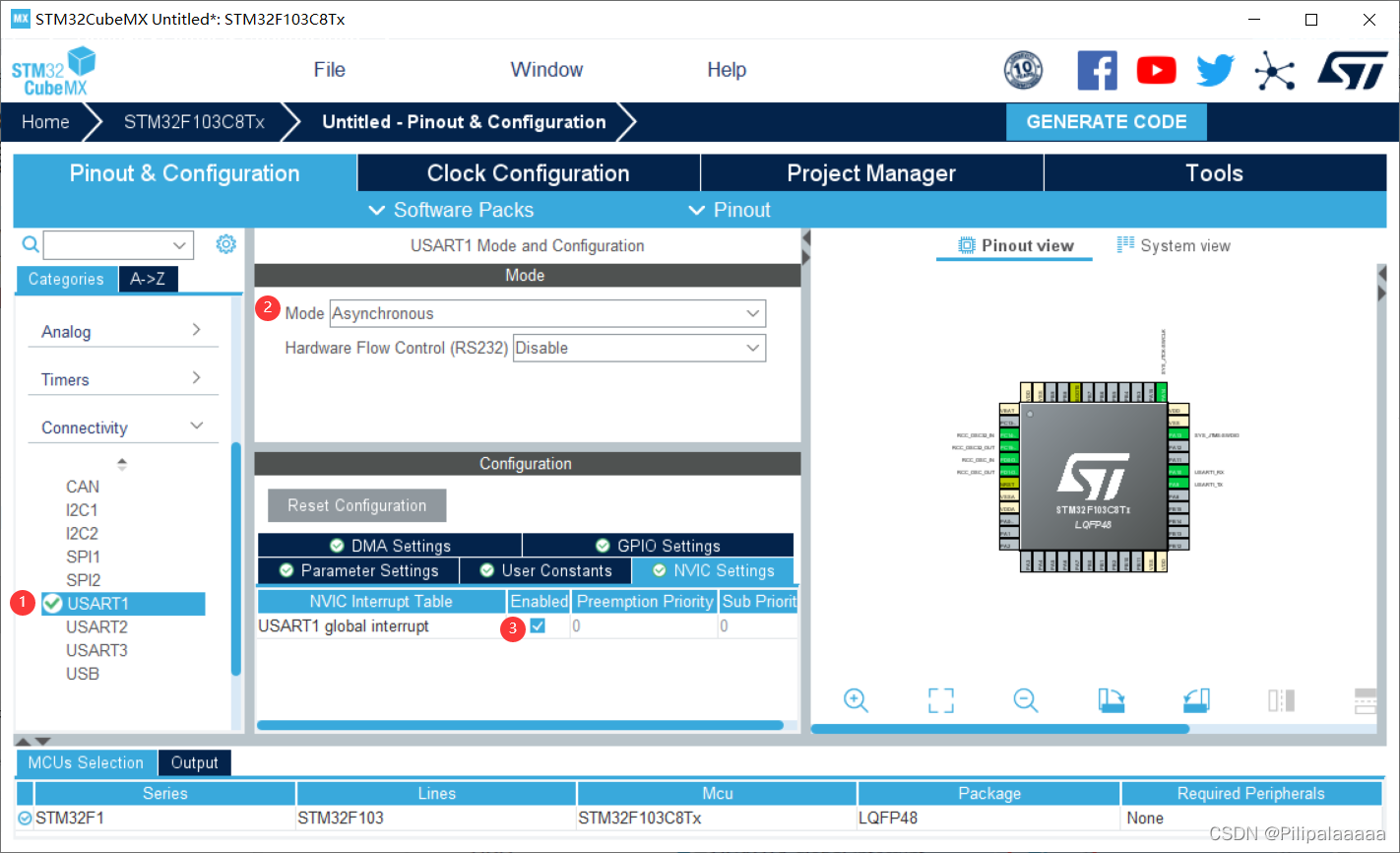Open the Help menu
Screen dimensions: 1400x853
727,70
